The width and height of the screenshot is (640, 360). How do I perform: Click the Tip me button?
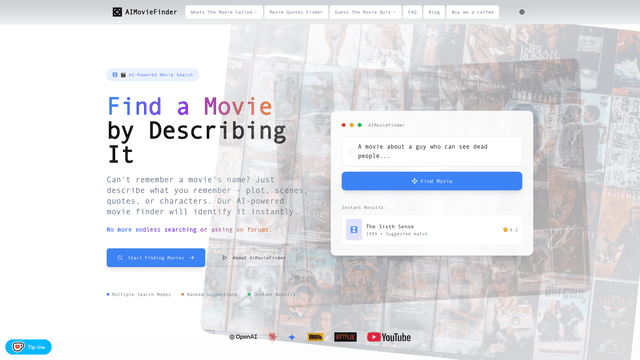[x=29, y=347]
